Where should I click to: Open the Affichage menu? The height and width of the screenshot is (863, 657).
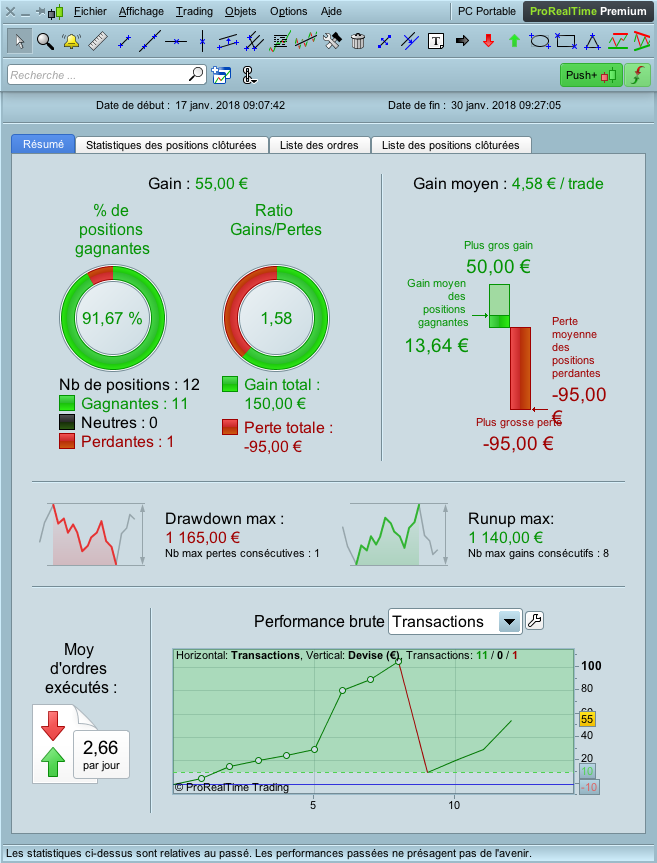pos(141,11)
